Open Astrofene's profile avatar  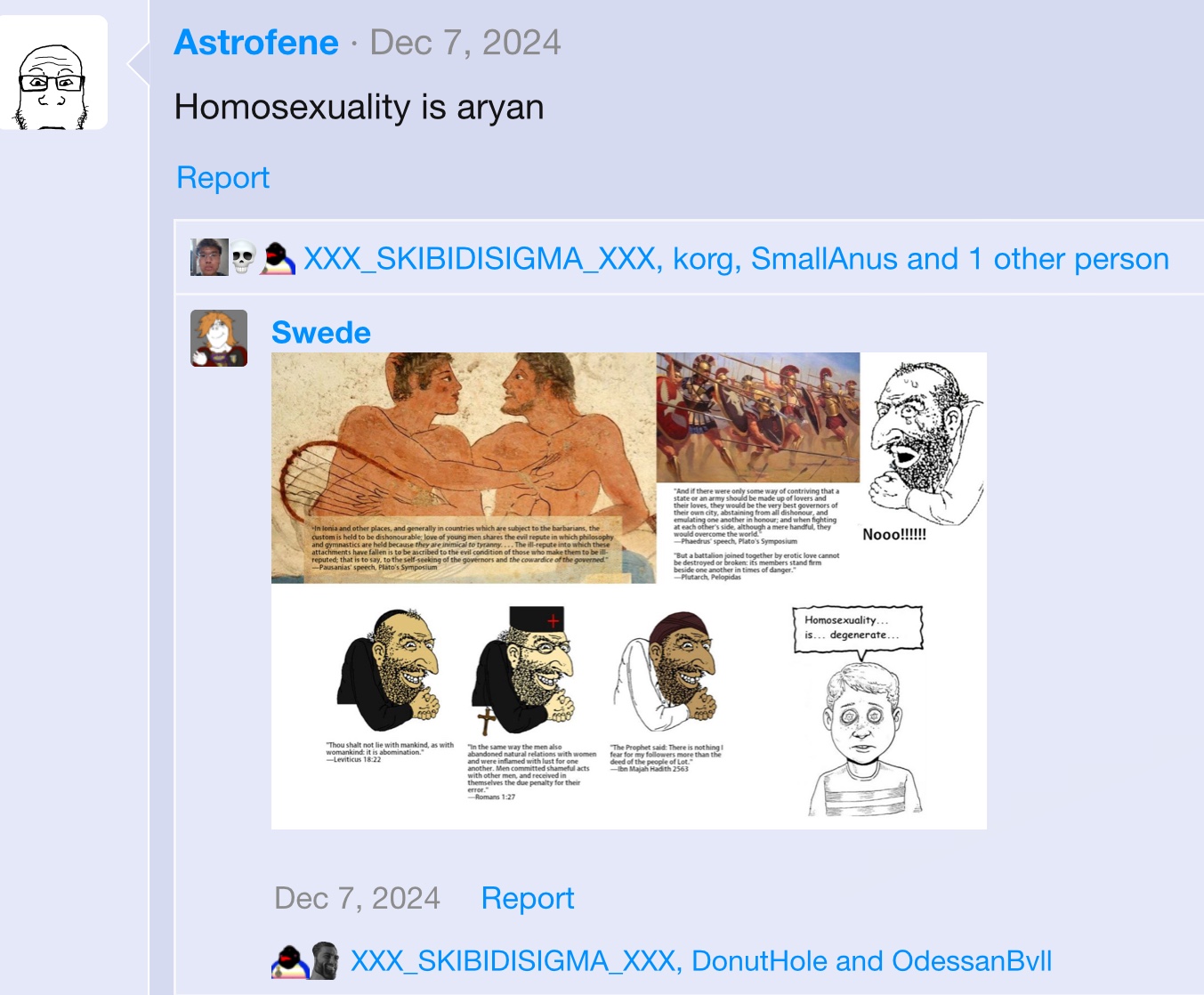pos(53,73)
